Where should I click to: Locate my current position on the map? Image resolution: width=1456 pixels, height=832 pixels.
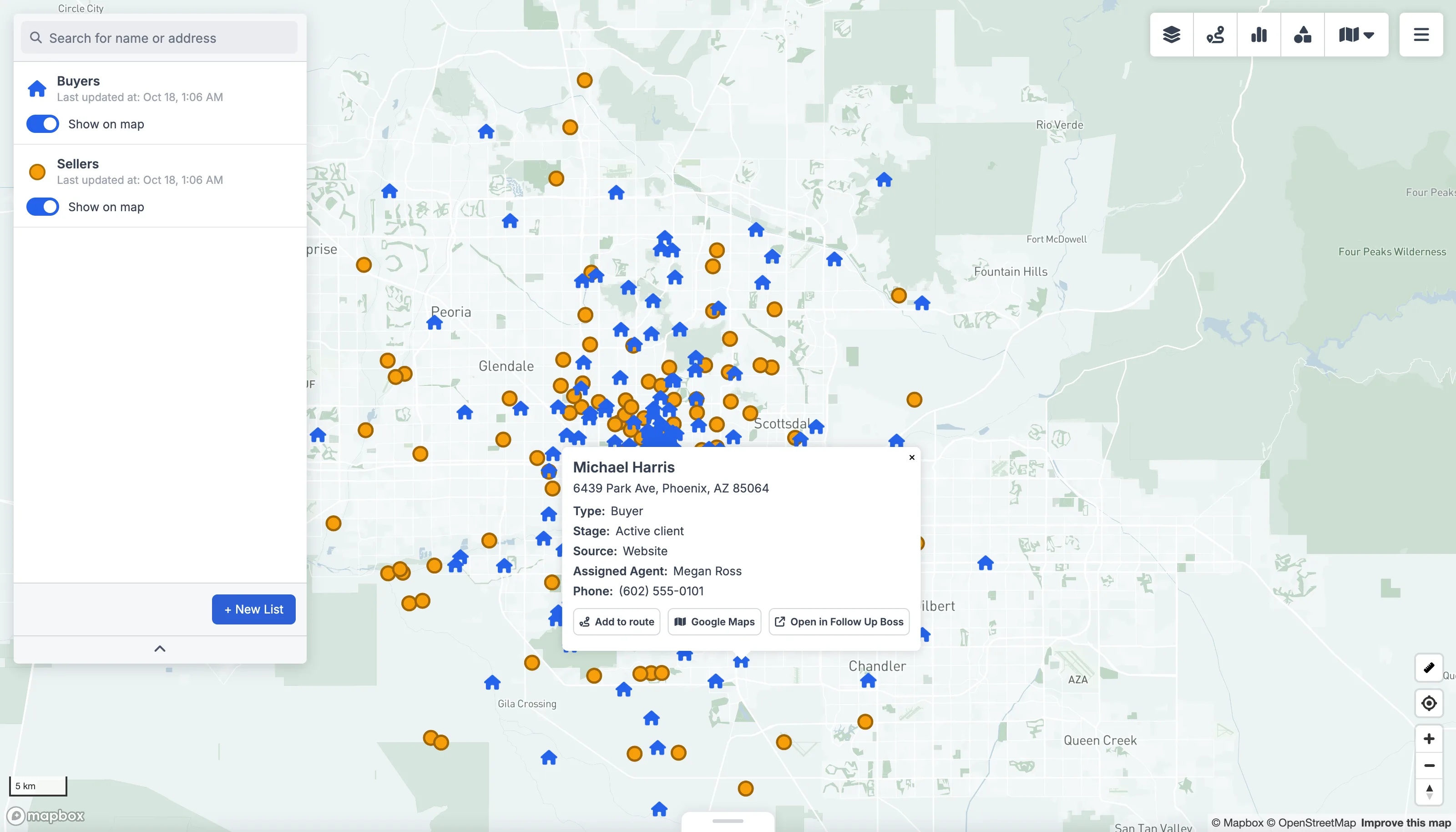point(1429,703)
